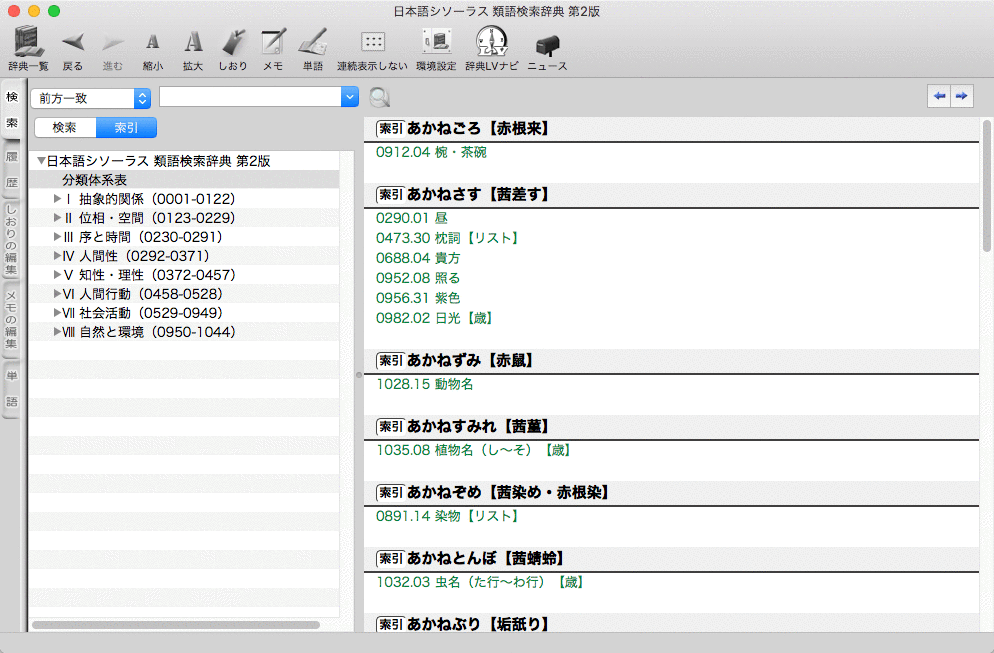Select 社会活動 (0529-0949) row text
Screen dimensions: 994x653
[x=151, y=313]
